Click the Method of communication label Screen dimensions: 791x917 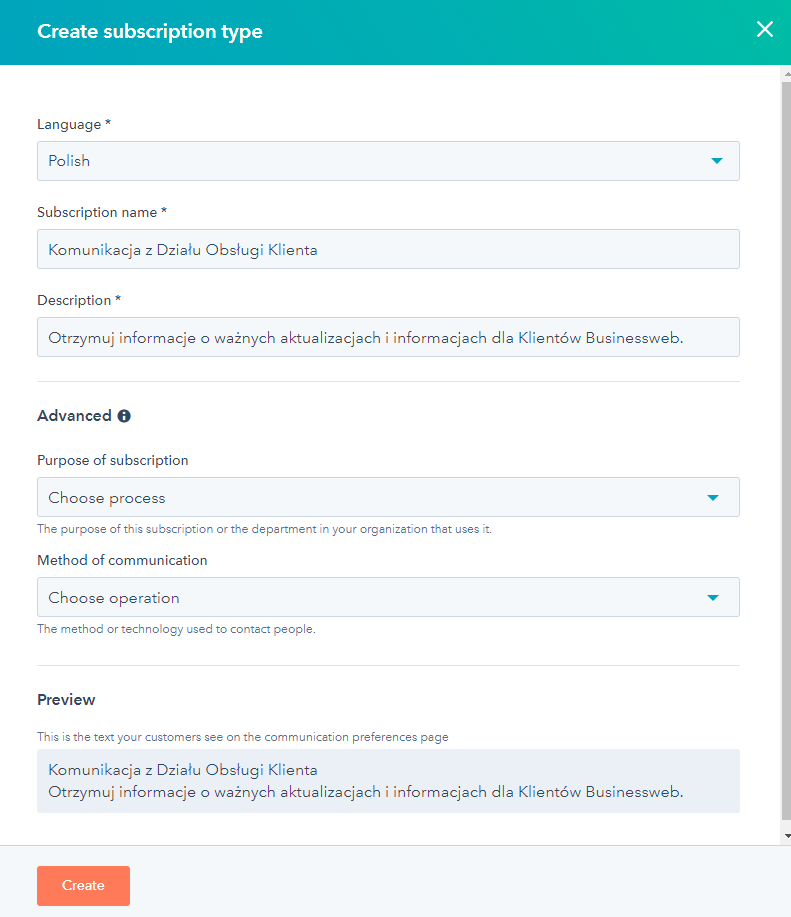click(122, 560)
